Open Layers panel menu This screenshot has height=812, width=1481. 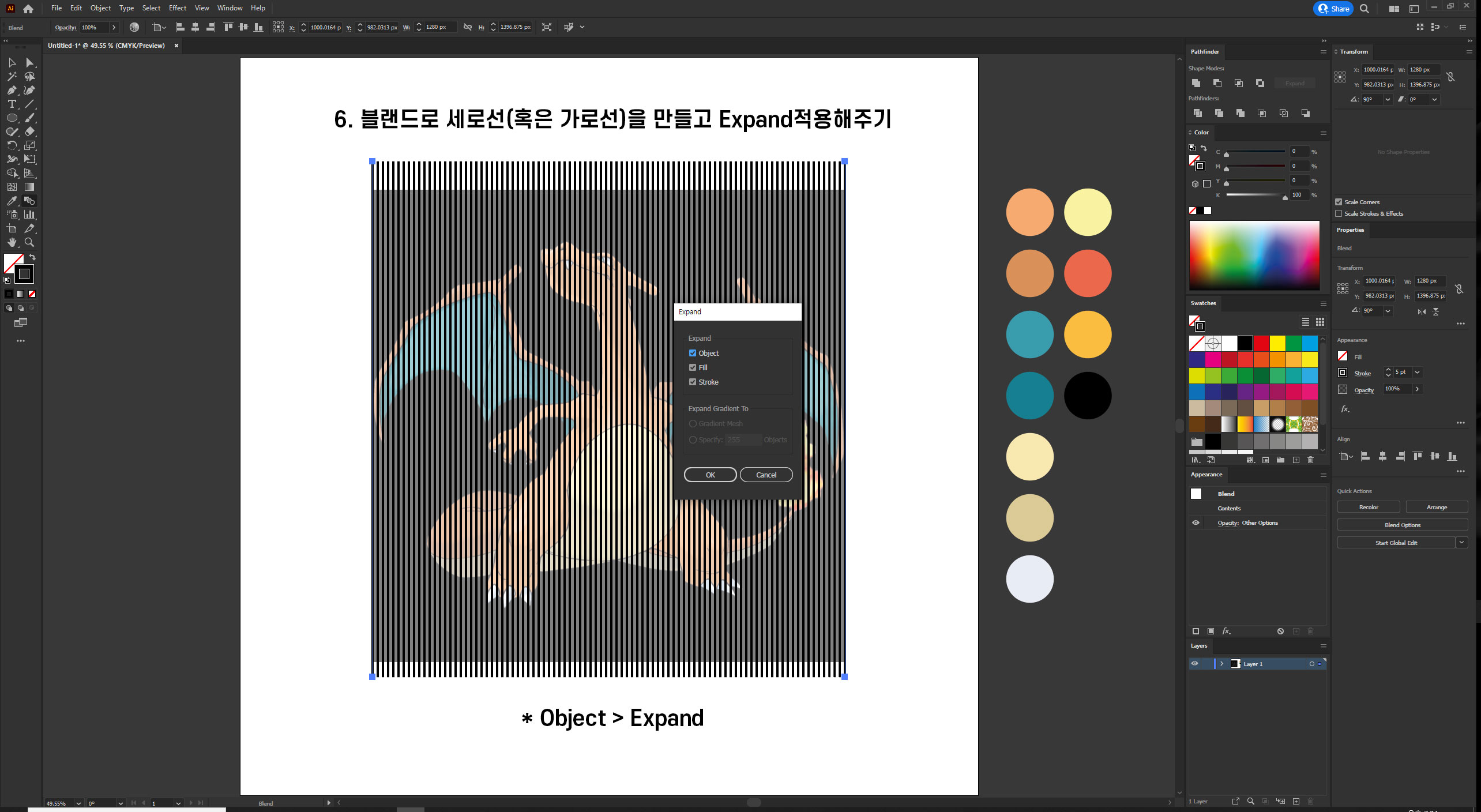[1324, 646]
